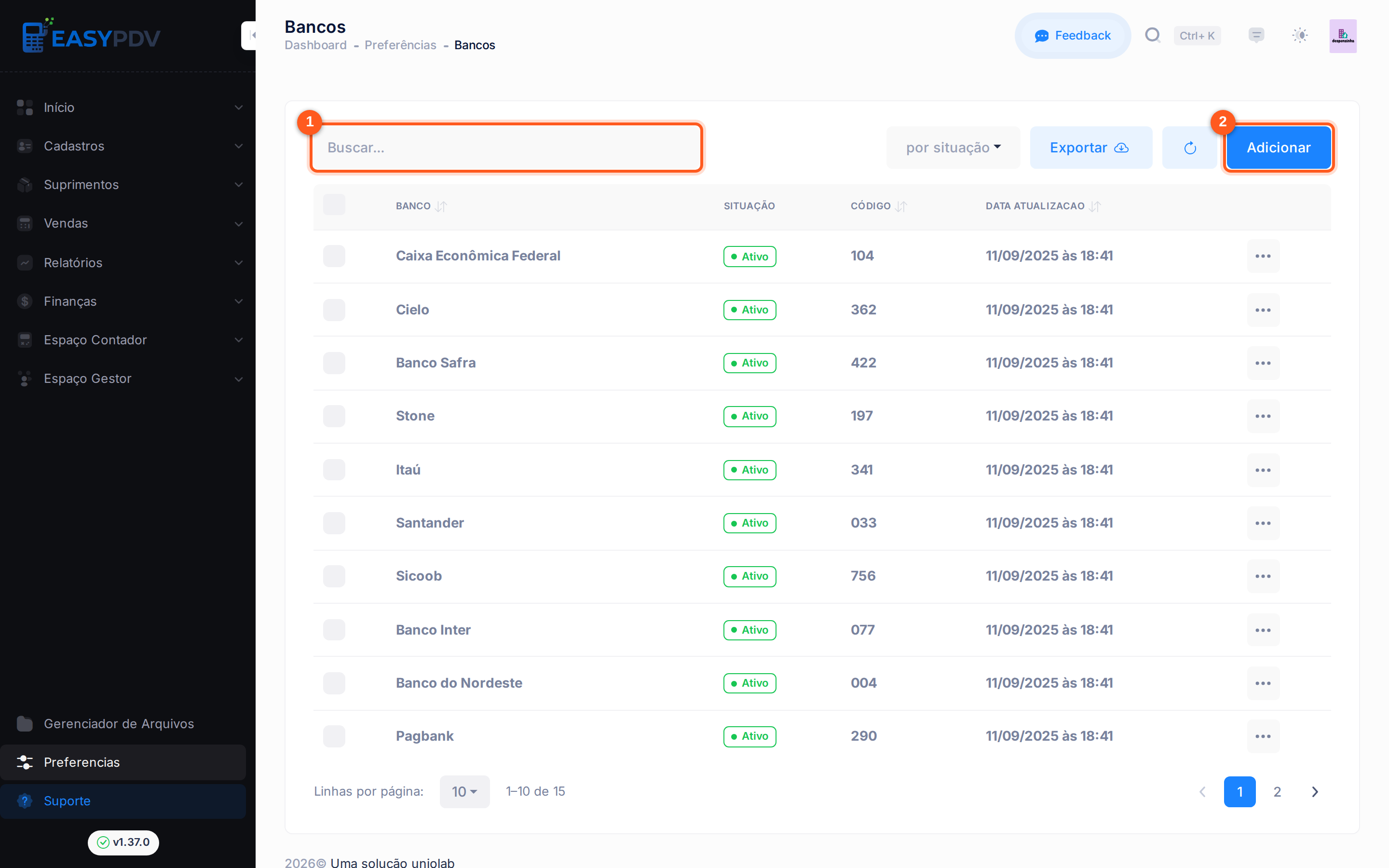
Task: Select page 1 in pagination
Action: [x=1240, y=792]
